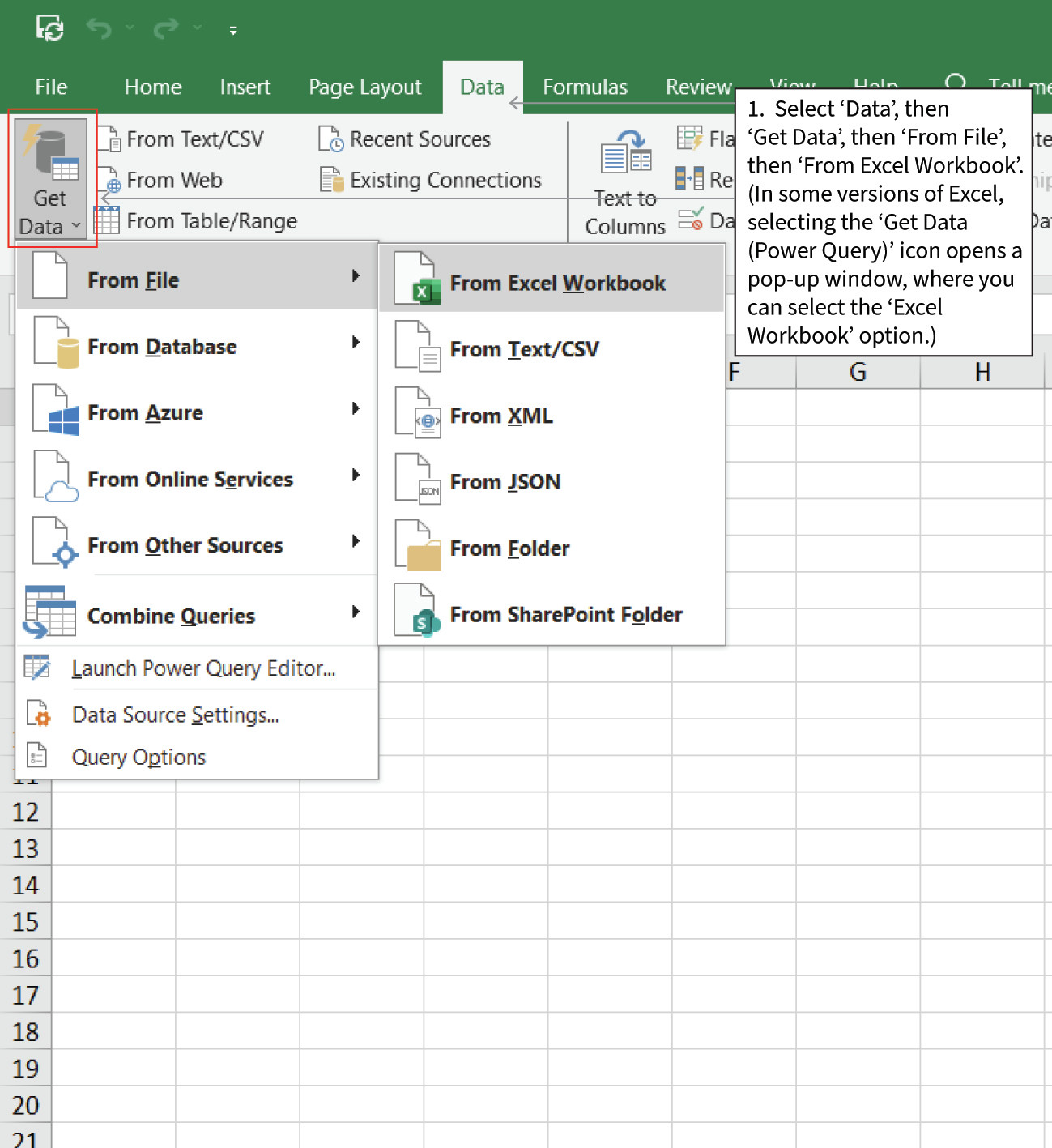Switch to the Formulas tab

(x=585, y=87)
